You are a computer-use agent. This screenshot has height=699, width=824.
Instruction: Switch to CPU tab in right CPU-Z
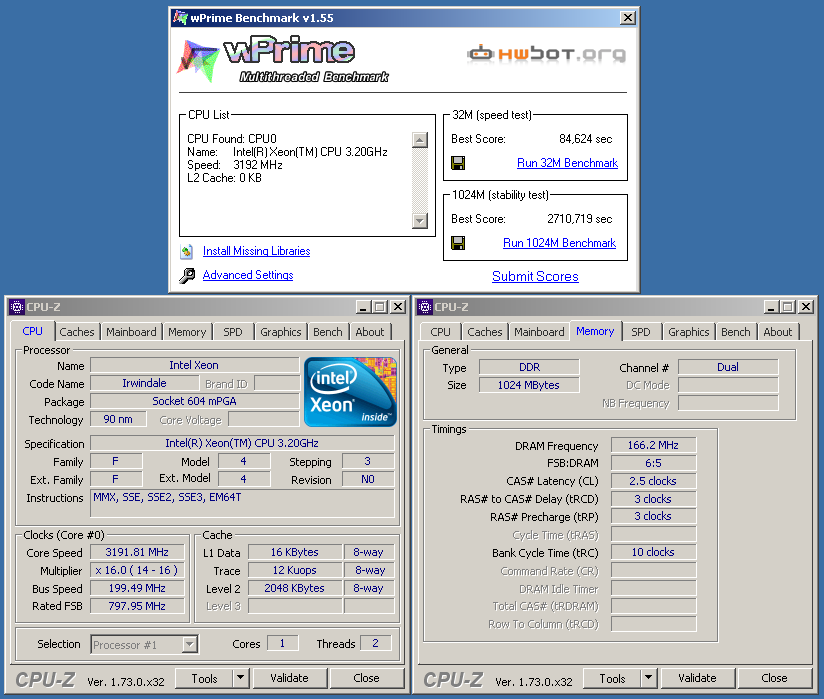tap(440, 332)
